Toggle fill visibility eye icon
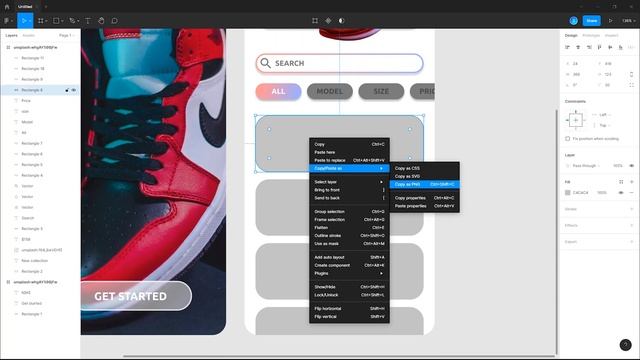640x360 pixels. tap(621, 193)
